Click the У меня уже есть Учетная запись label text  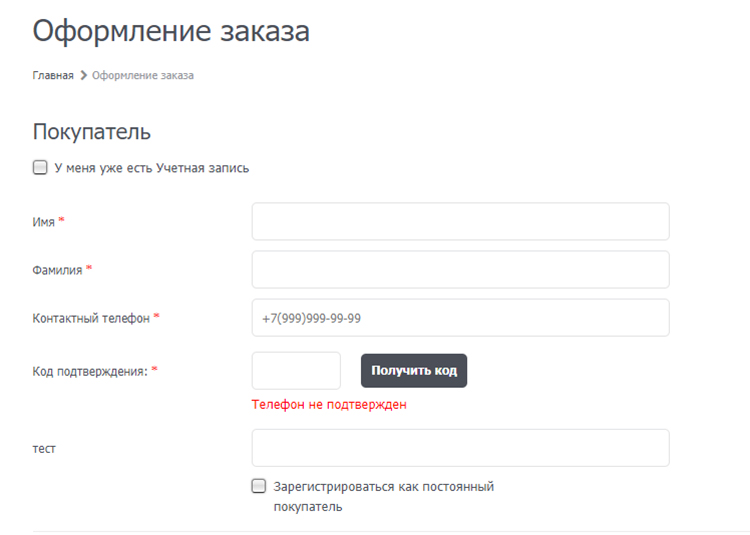[x=151, y=168]
